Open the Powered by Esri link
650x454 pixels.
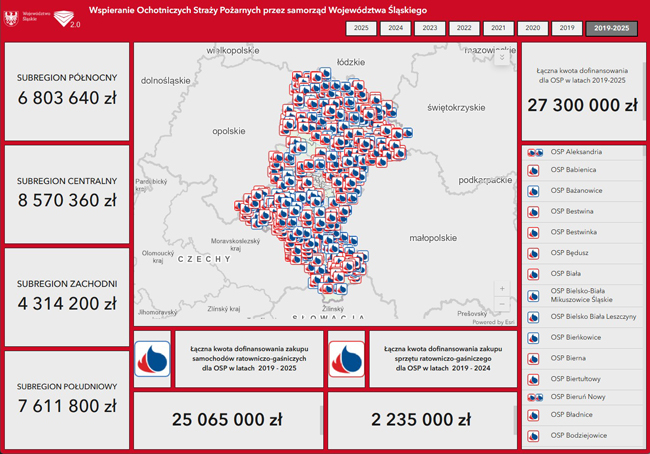[493, 322]
